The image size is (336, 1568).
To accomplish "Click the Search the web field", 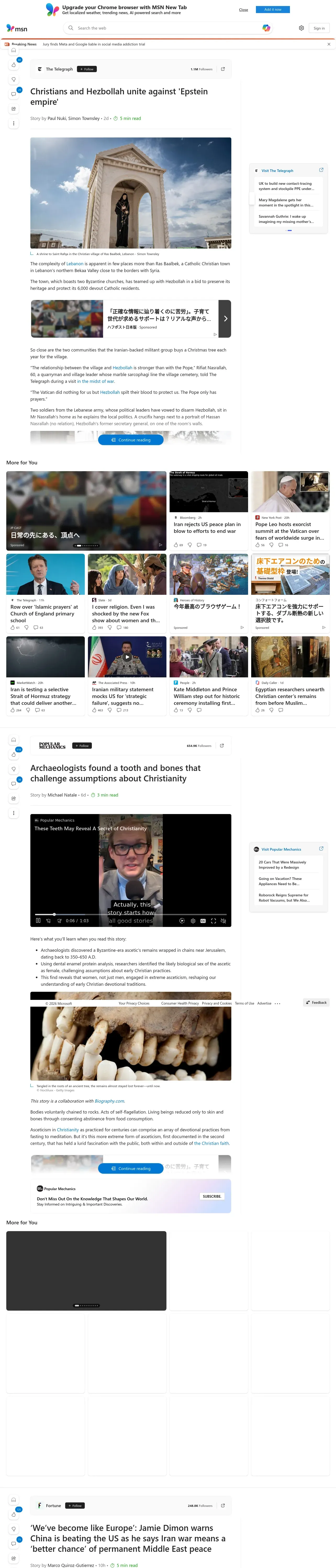I will click(x=167, y=28).
